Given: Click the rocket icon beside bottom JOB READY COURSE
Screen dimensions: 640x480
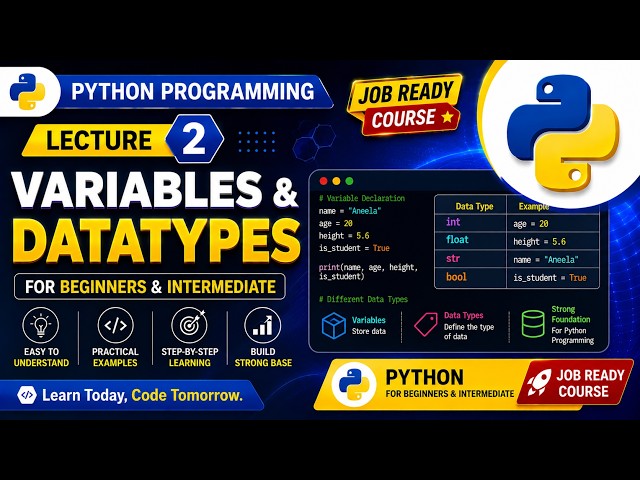Looking at the screenshot, I should (539, 382).
